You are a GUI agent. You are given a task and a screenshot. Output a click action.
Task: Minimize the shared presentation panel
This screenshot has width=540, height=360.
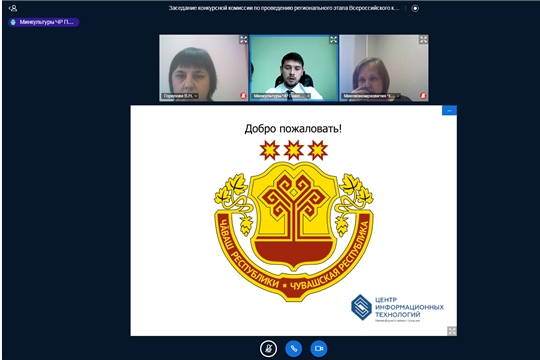point(449,111)
